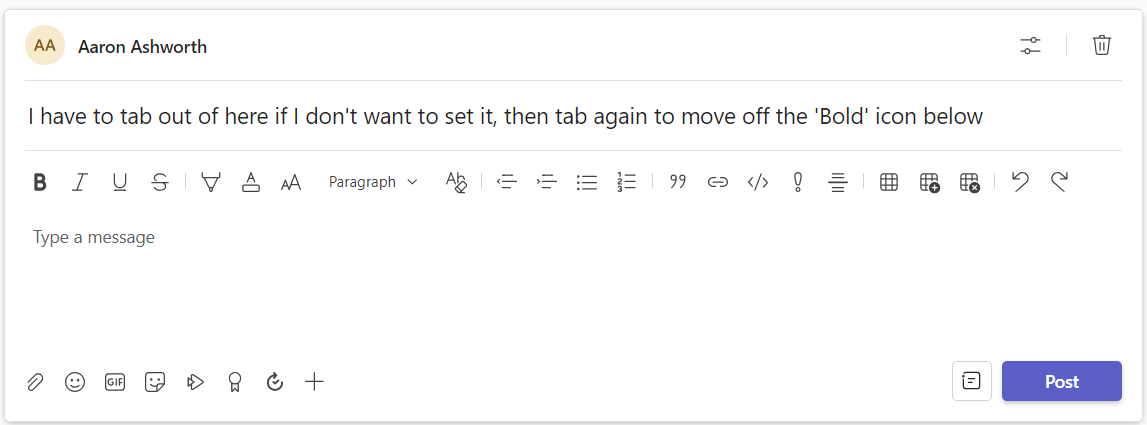Expand the Paragraph style dropdown
This screenshot has height=425, width=1147.
tap(373, 182)
